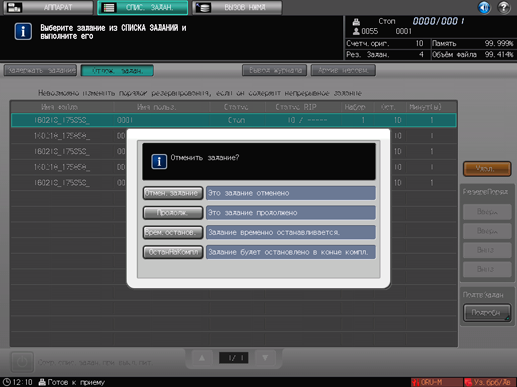Click the Счетч. ориг. counter value
Image resolution: width=517 pixels, height=387 pixels.
(x=419, y=43)
